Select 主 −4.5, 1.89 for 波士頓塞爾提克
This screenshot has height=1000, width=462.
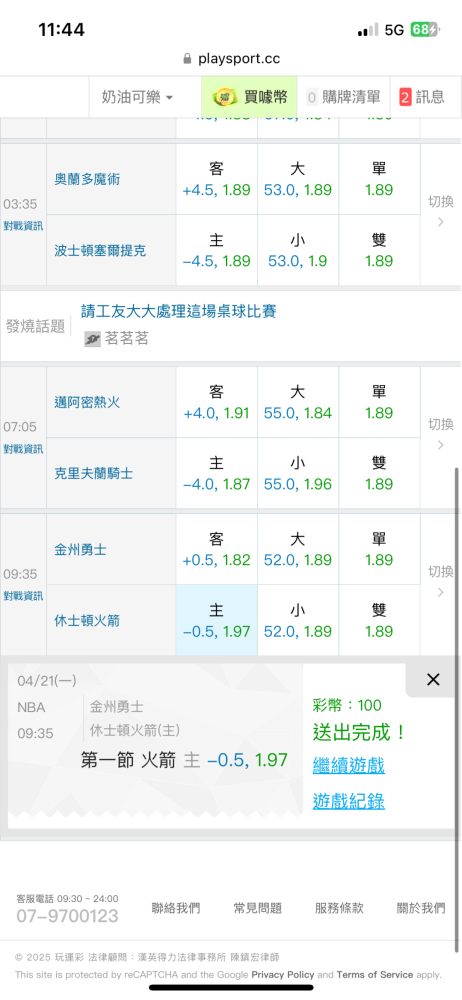point(217,251)
